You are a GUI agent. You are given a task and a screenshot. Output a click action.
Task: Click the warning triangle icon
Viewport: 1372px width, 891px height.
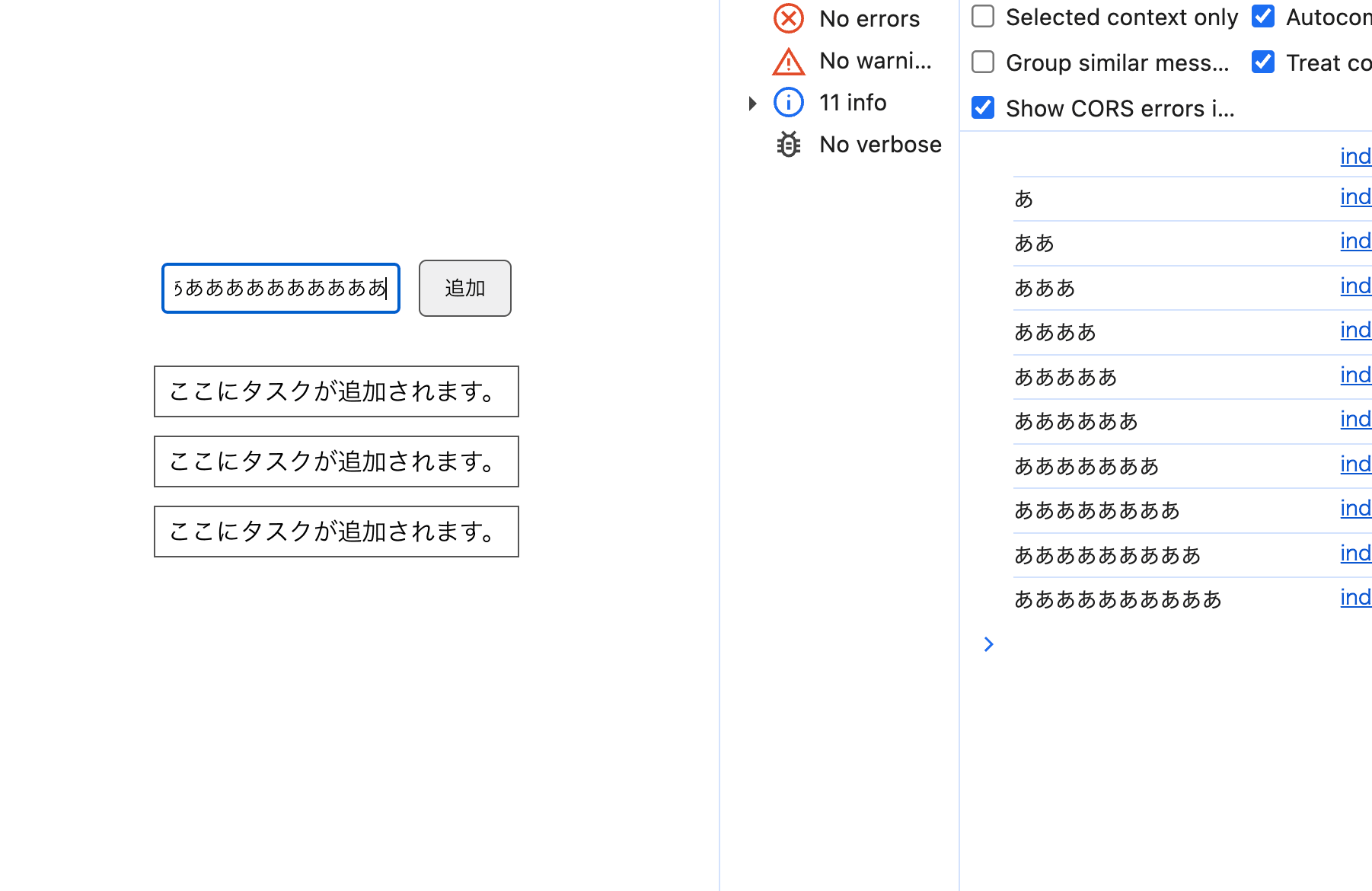point(788,62)
